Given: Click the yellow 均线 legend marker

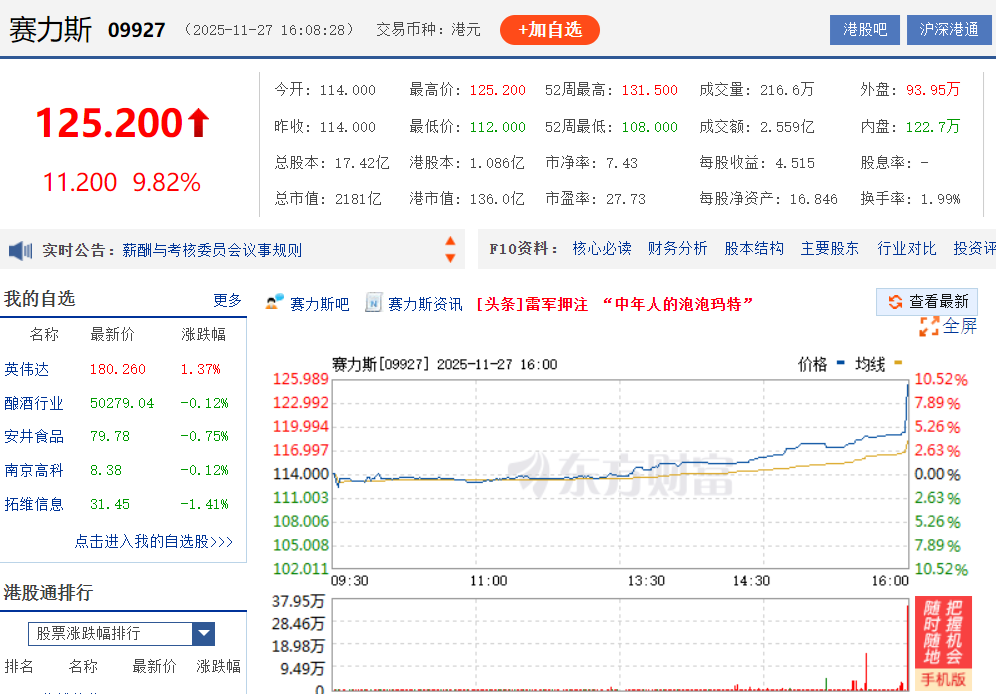Looking at the screenshot, I should (898, 363).
